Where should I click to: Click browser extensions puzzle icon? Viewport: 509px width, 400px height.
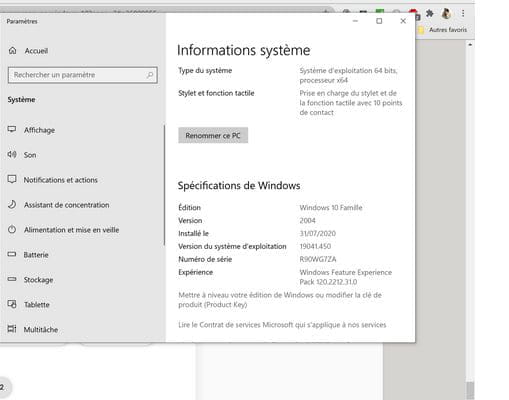point(429,13)
